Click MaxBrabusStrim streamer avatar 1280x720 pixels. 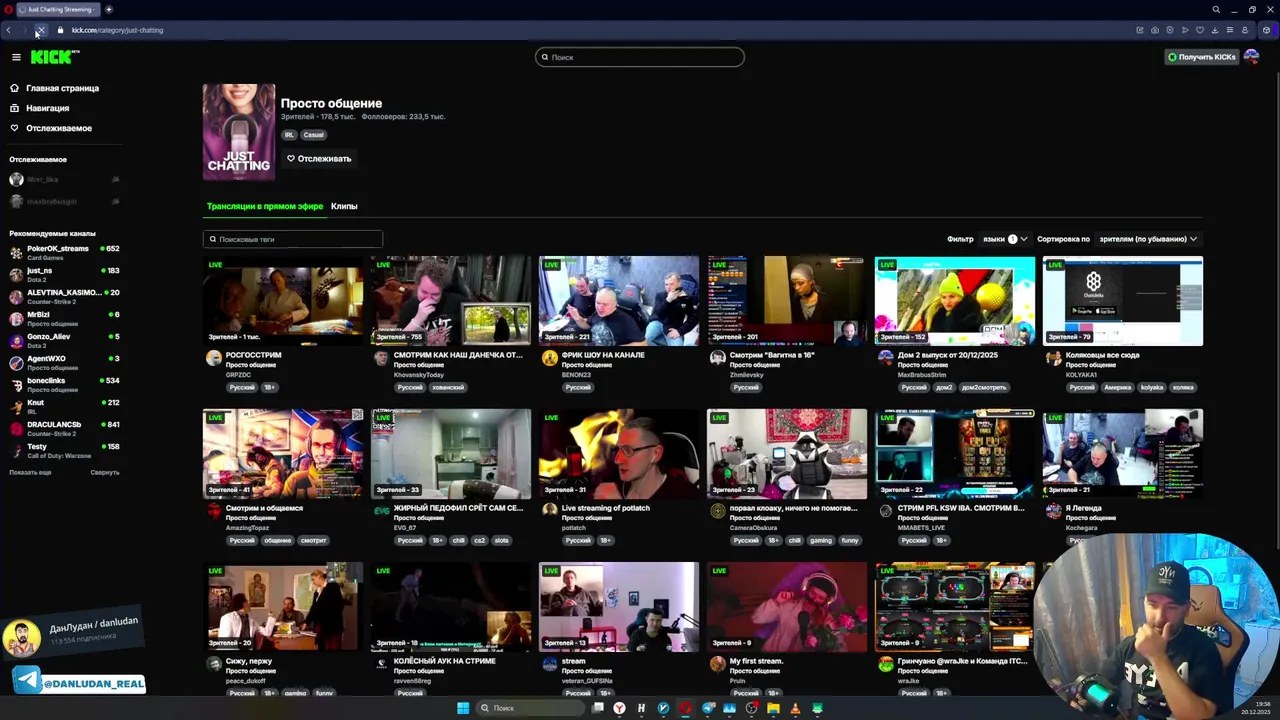pyautogui.click(x=885, y=358)
